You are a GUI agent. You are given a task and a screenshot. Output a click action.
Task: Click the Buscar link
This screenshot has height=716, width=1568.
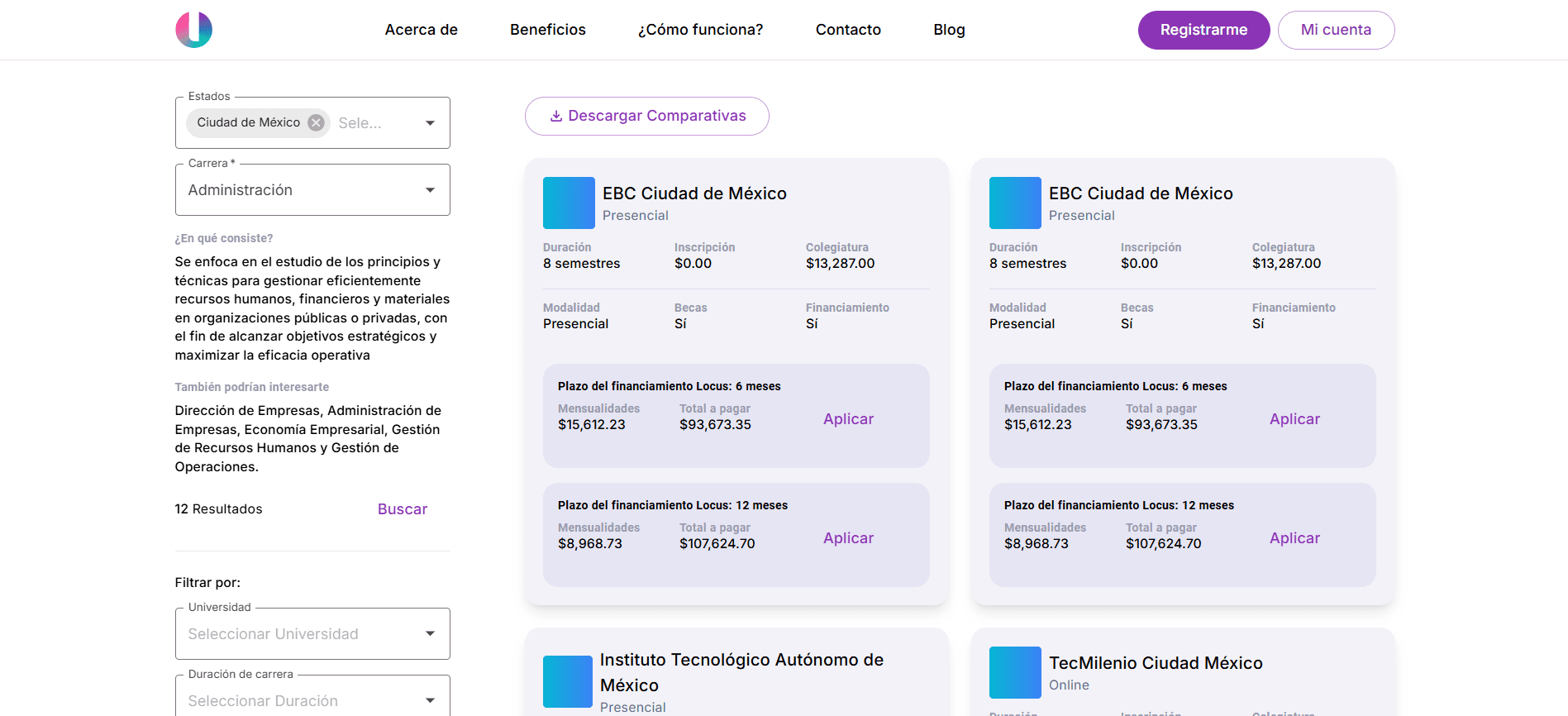[x=403, y=509]
